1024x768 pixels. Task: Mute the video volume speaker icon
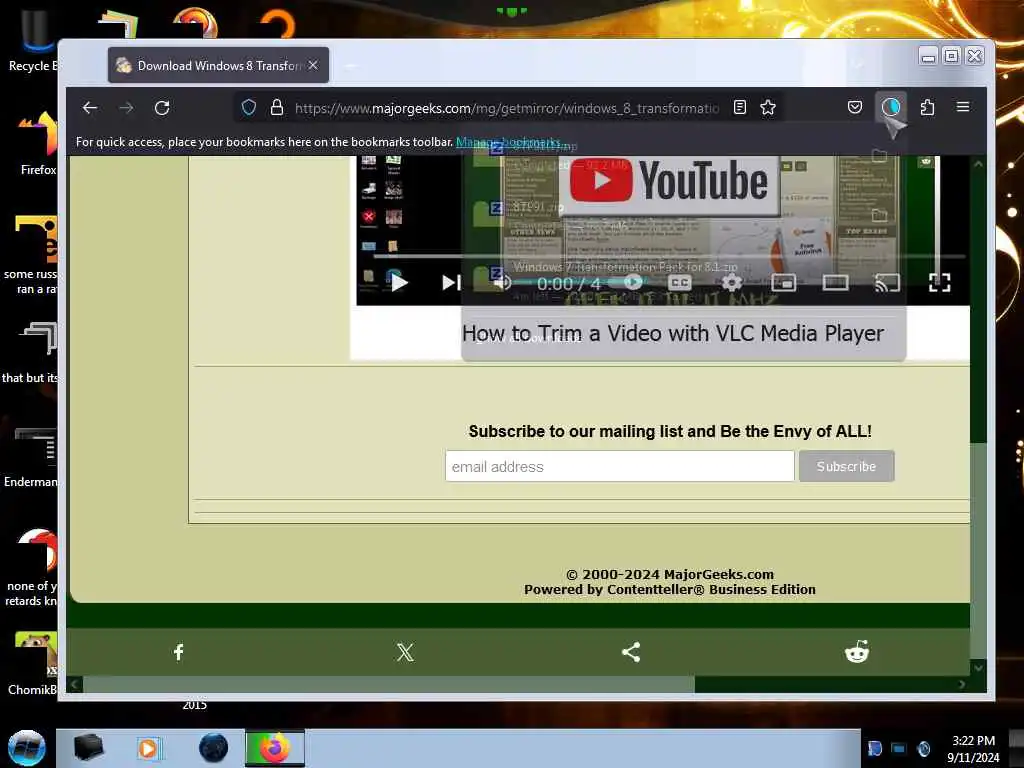tap(502, 283)
